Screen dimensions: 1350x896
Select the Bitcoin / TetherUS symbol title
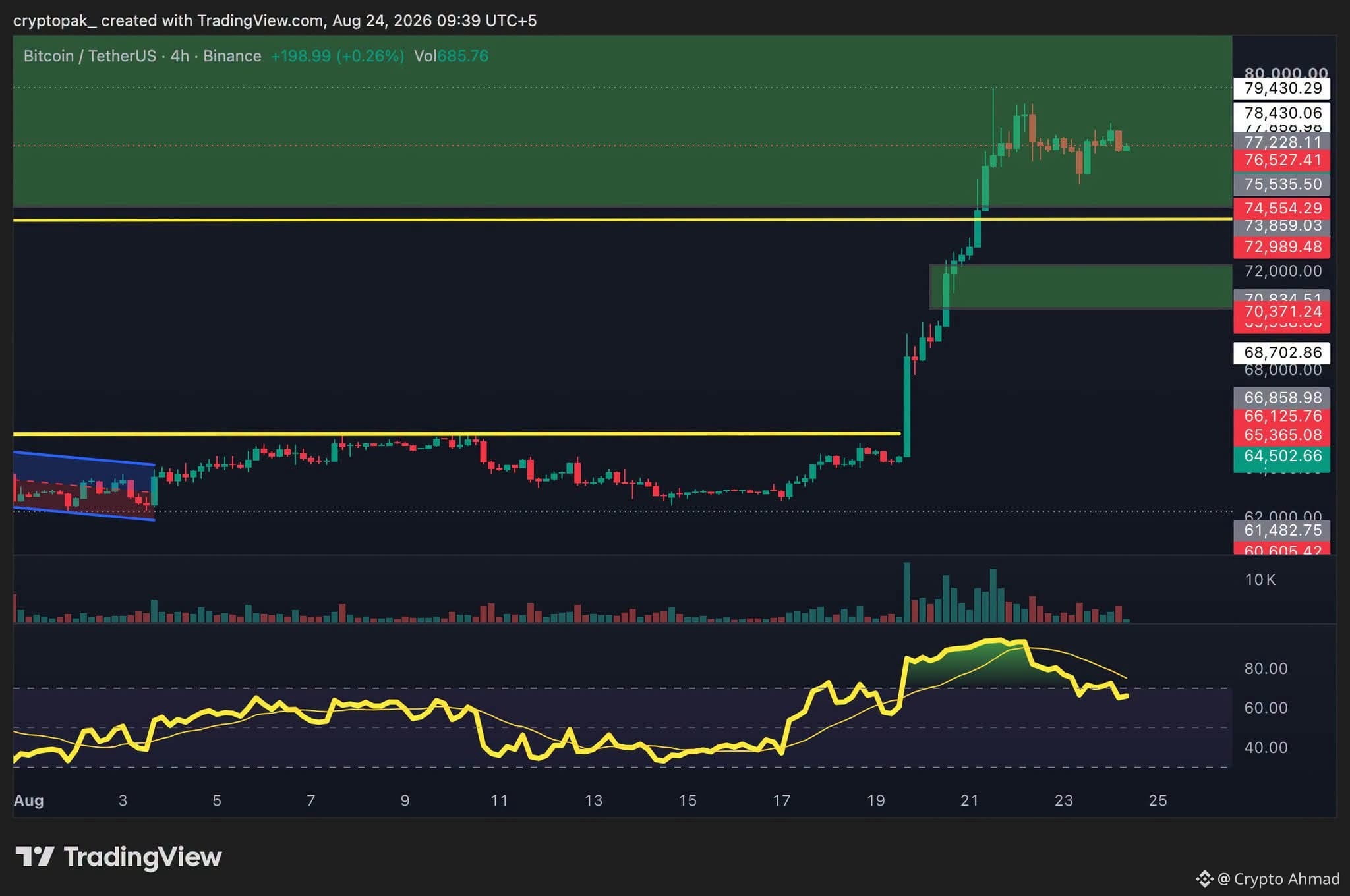pos(90,56)
